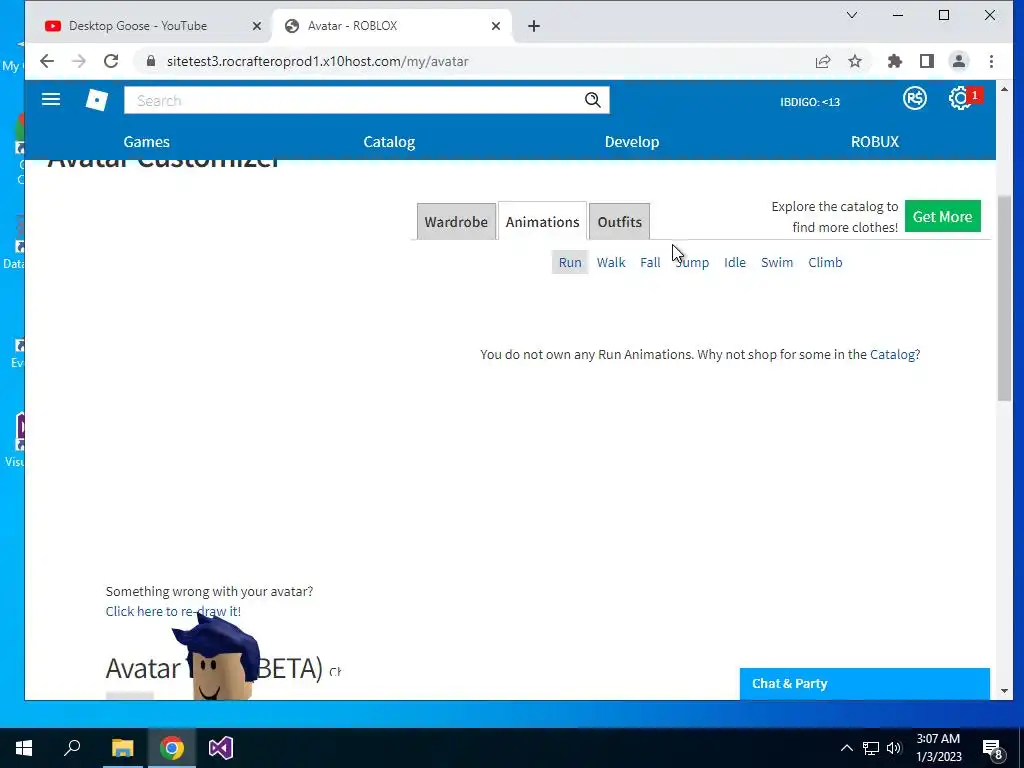Click here to re-draw avatar link
Screen dimensions: 1024x768
click(x=173, y=611)
